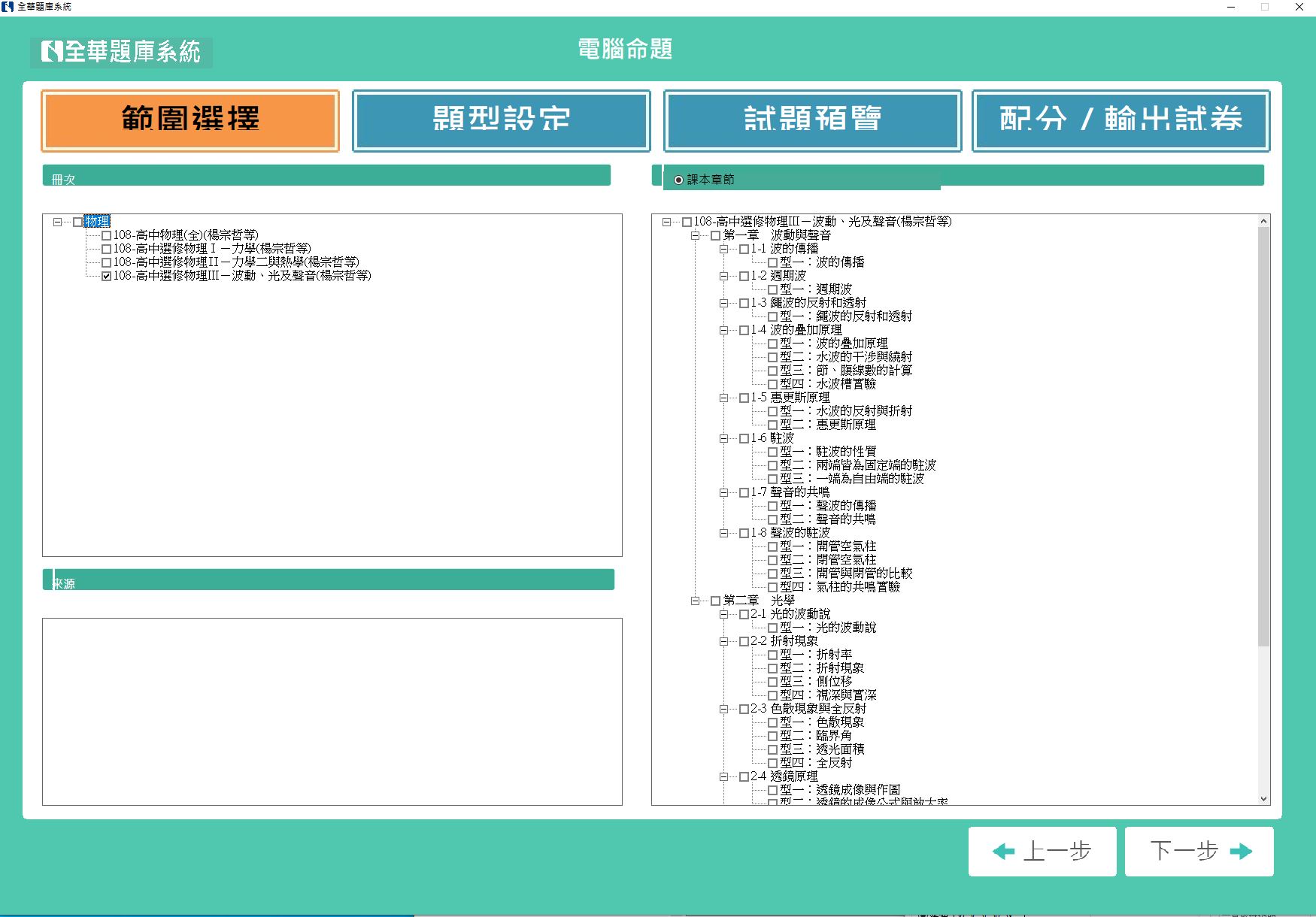Select 型三：開管與閉管的比較
The image size is (1316, 917).
(846, 574)
